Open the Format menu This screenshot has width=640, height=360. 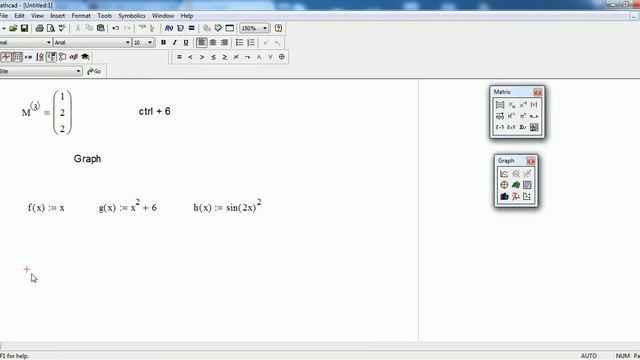[81, 16]
